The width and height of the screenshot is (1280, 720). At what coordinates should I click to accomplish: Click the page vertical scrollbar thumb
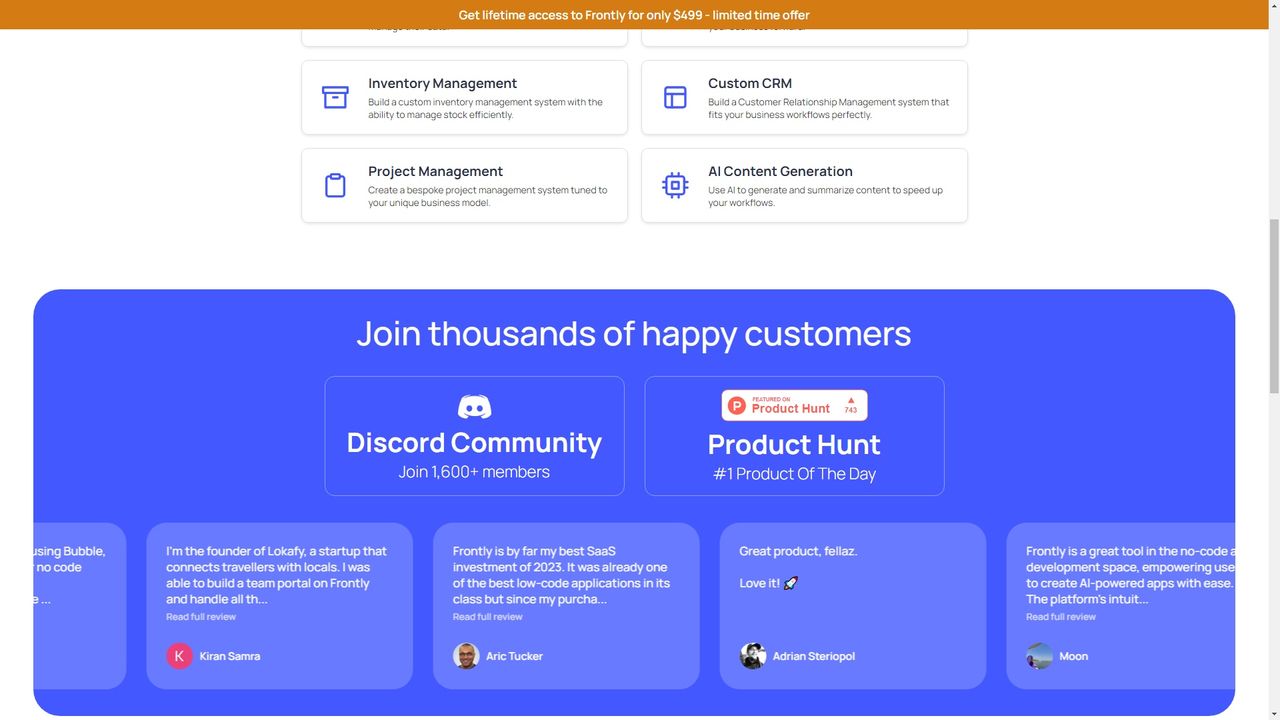pyautogui.click(x=1274, y=305)
